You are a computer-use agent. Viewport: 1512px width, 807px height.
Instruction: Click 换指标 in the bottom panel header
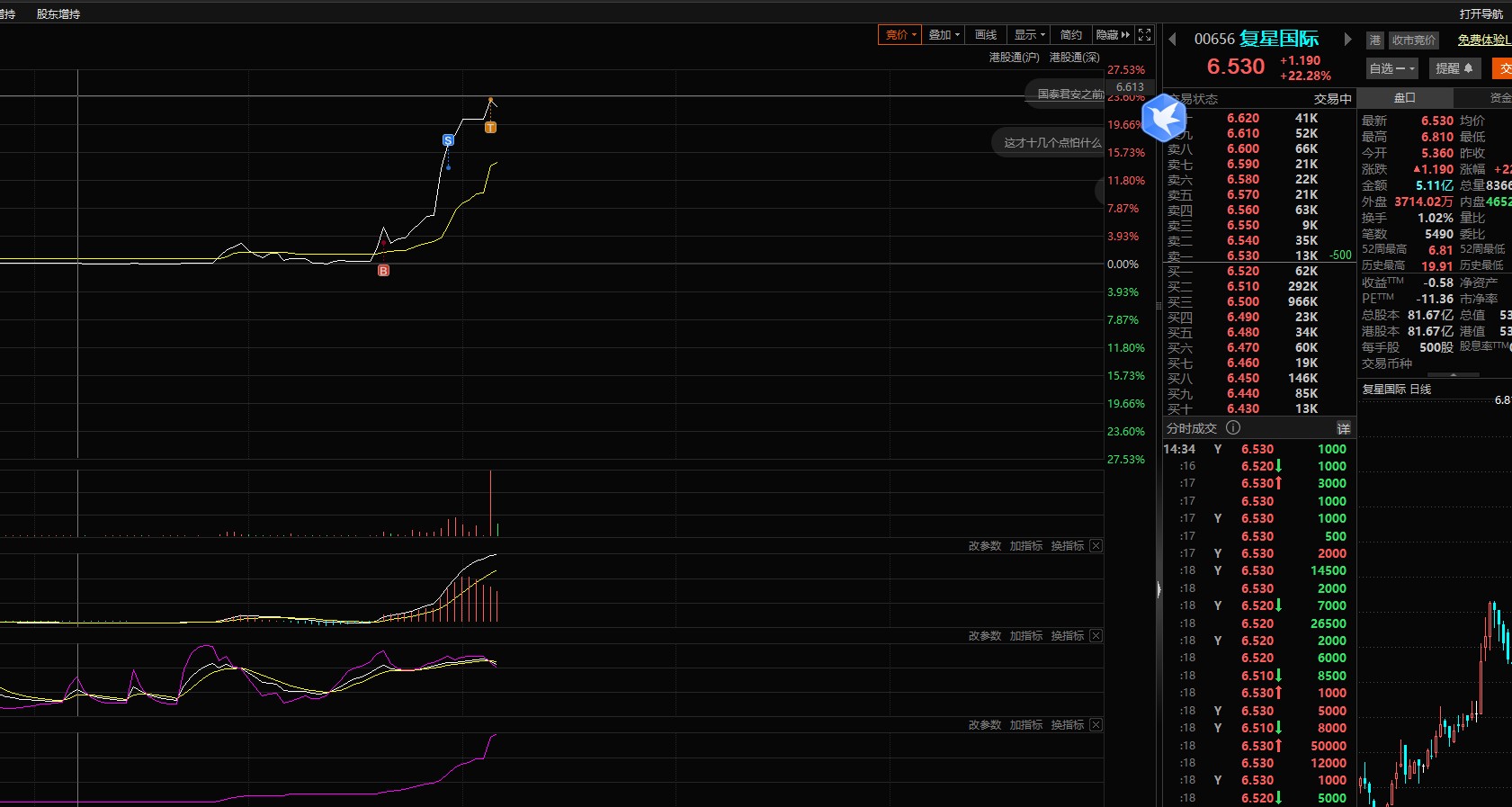(x=1068, y=725)
